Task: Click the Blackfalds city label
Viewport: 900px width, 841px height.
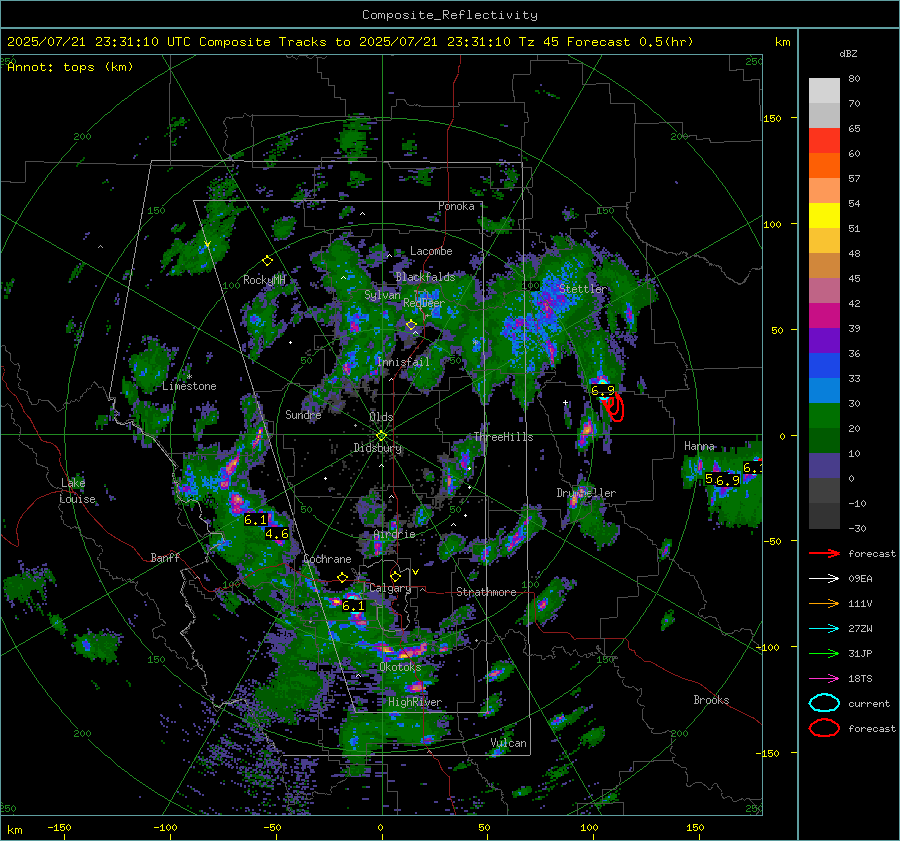Action: [x=425, y=277]
